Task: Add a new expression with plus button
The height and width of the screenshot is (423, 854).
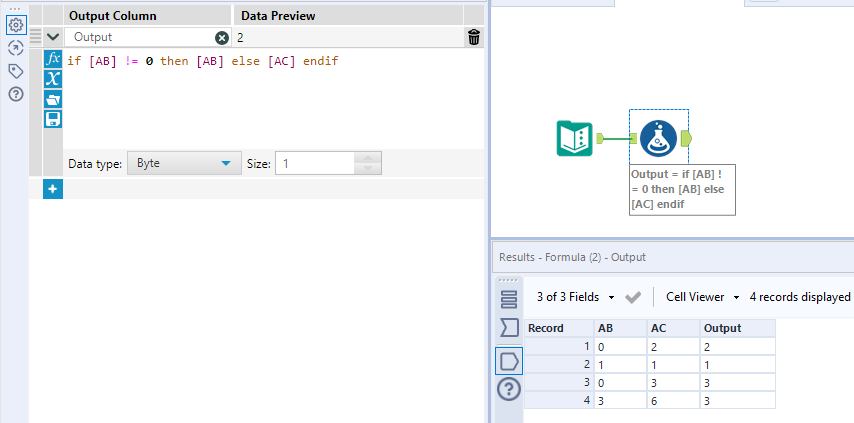Action: (x=53, y=188)
